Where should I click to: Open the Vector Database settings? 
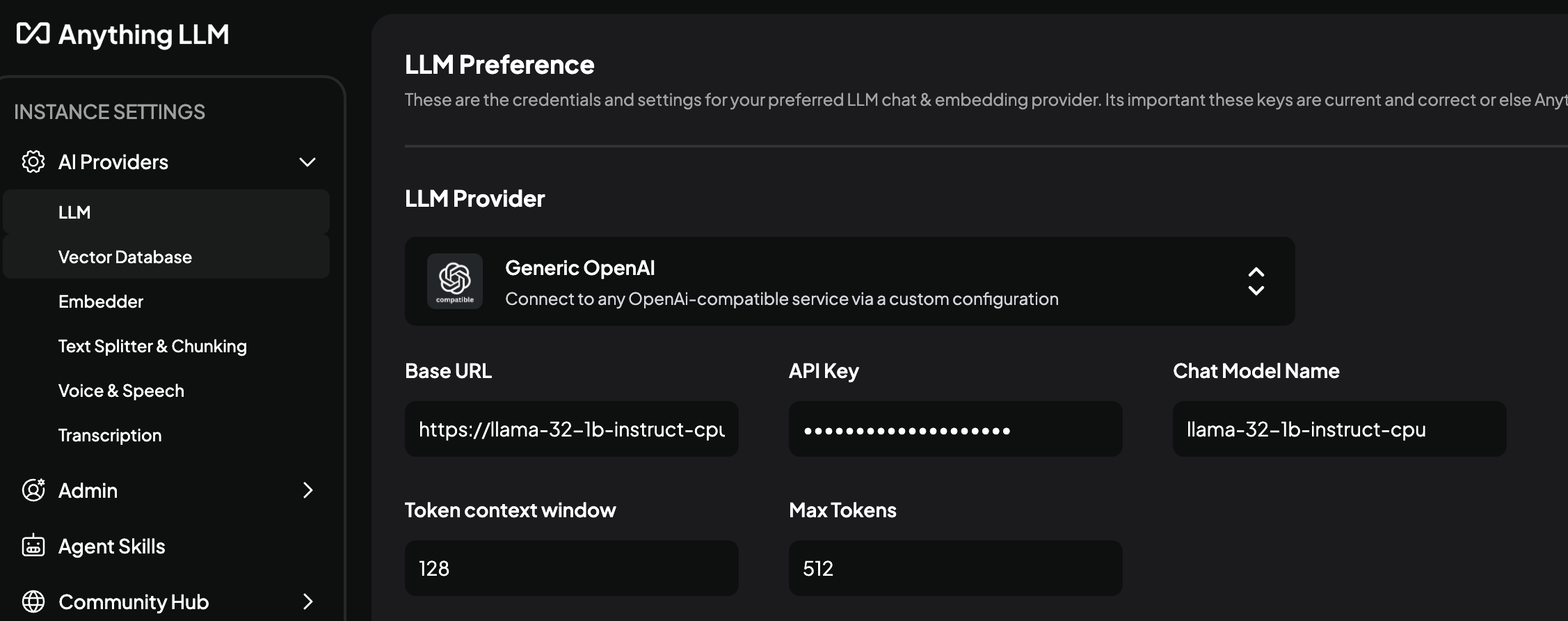pyautogui.click(x=125, y=257)
